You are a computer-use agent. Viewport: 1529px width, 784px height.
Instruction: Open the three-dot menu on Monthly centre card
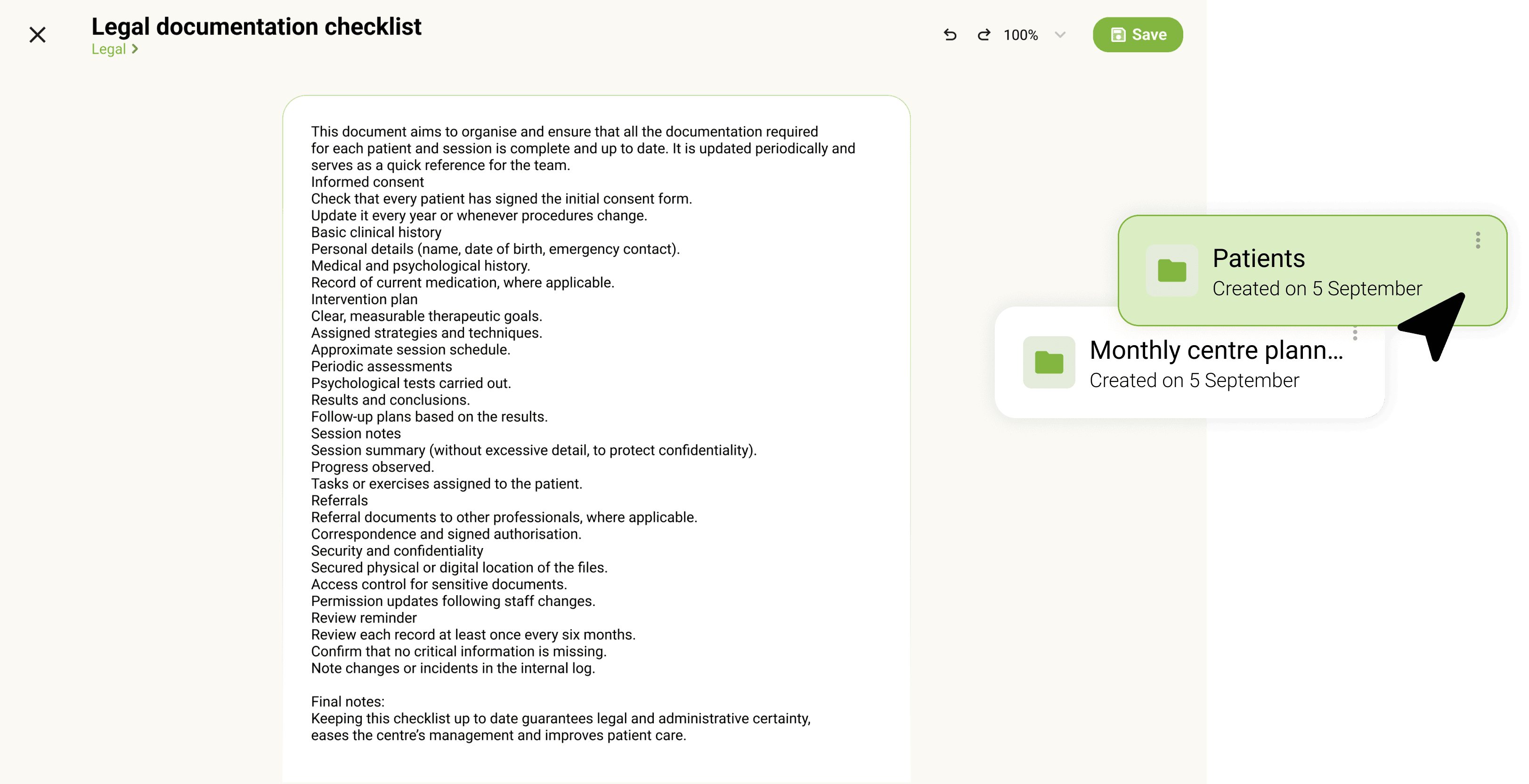point(1355,334)
